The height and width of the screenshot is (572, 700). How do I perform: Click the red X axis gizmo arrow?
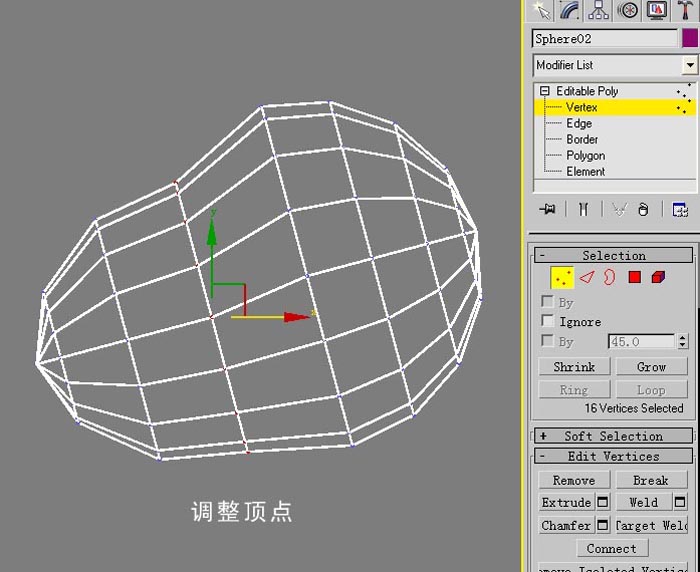point(296,317)
